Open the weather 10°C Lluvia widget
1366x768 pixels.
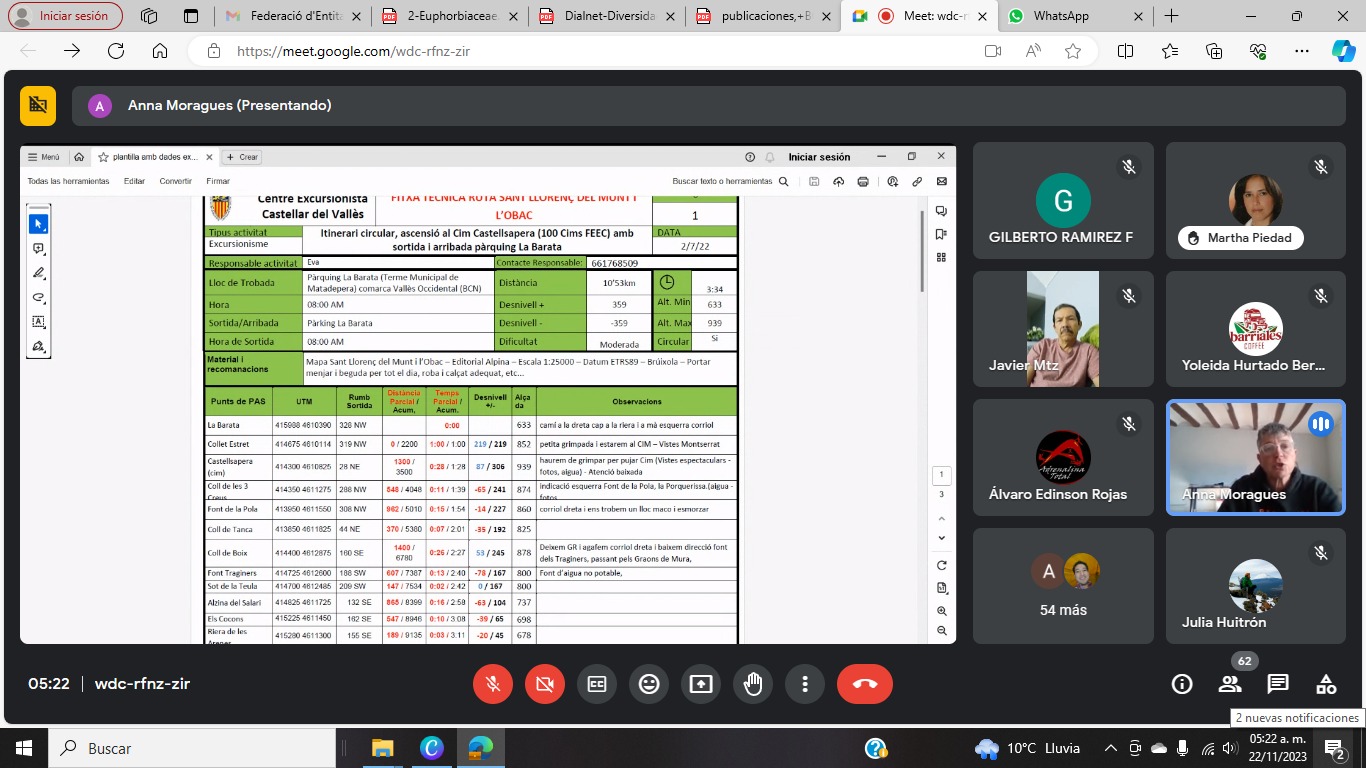1028,748
